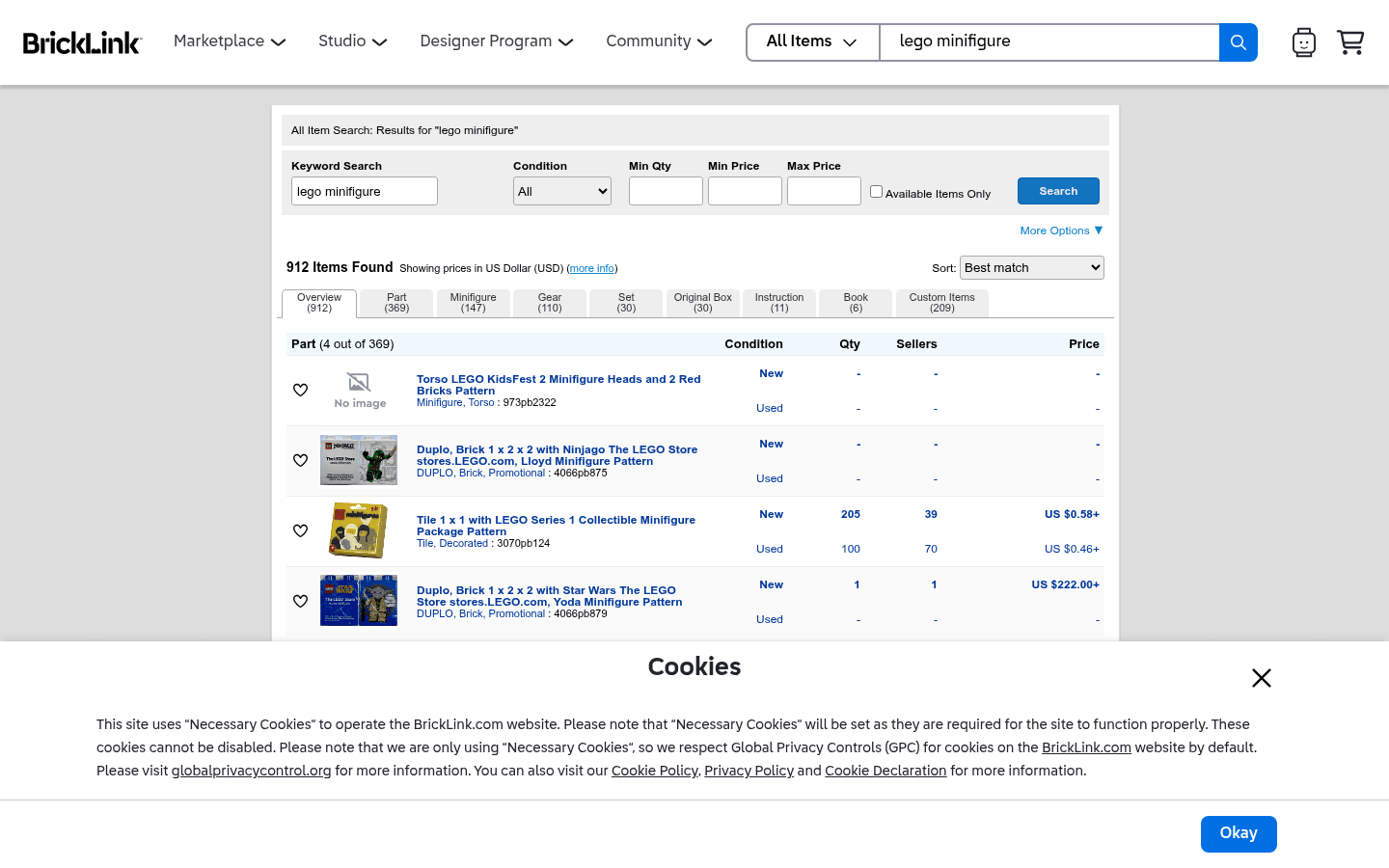Favorite the Tile 1 x 1 item heart

pos(300,531)
